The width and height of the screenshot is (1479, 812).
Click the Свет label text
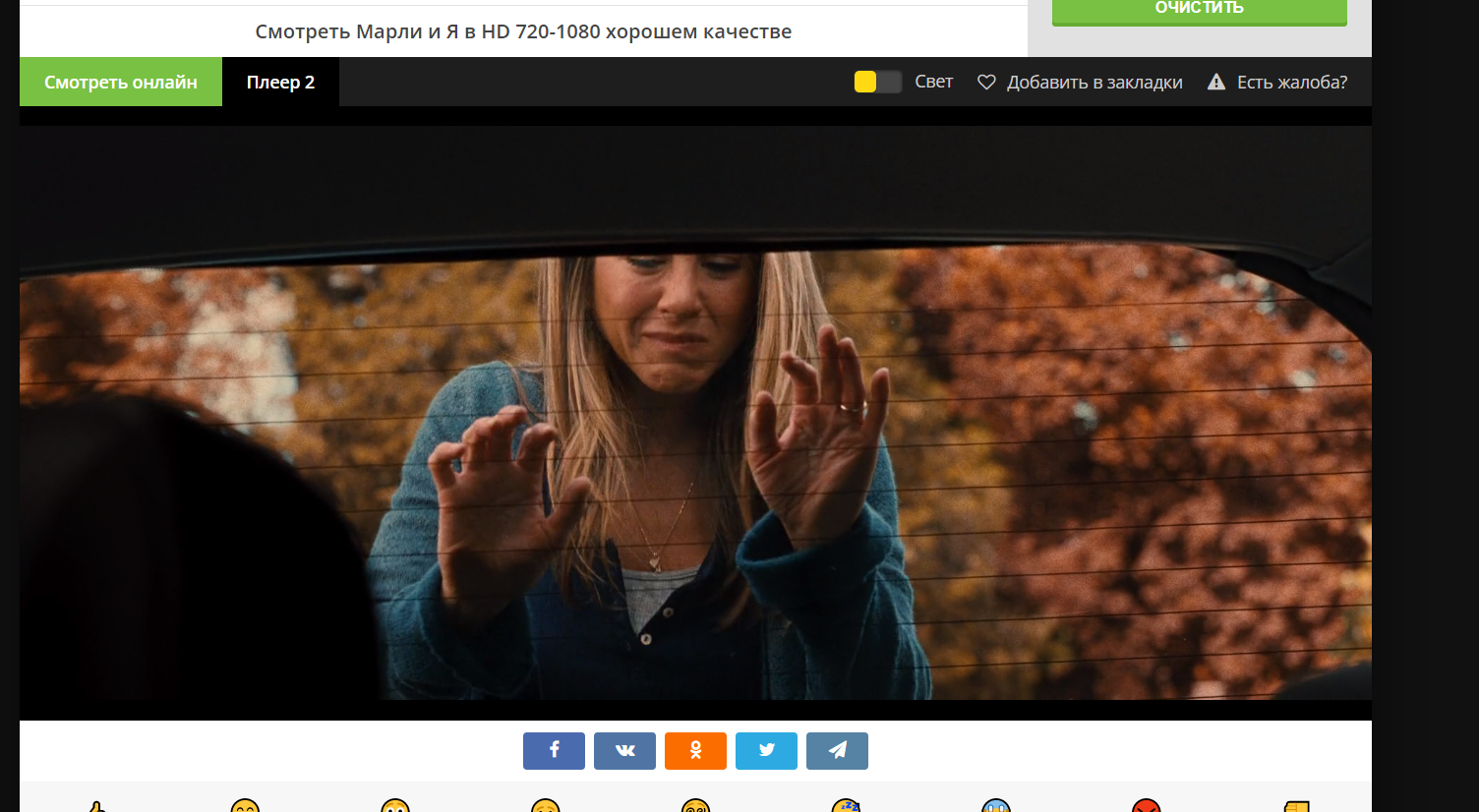pyautogui.click(x=934, y=82)
